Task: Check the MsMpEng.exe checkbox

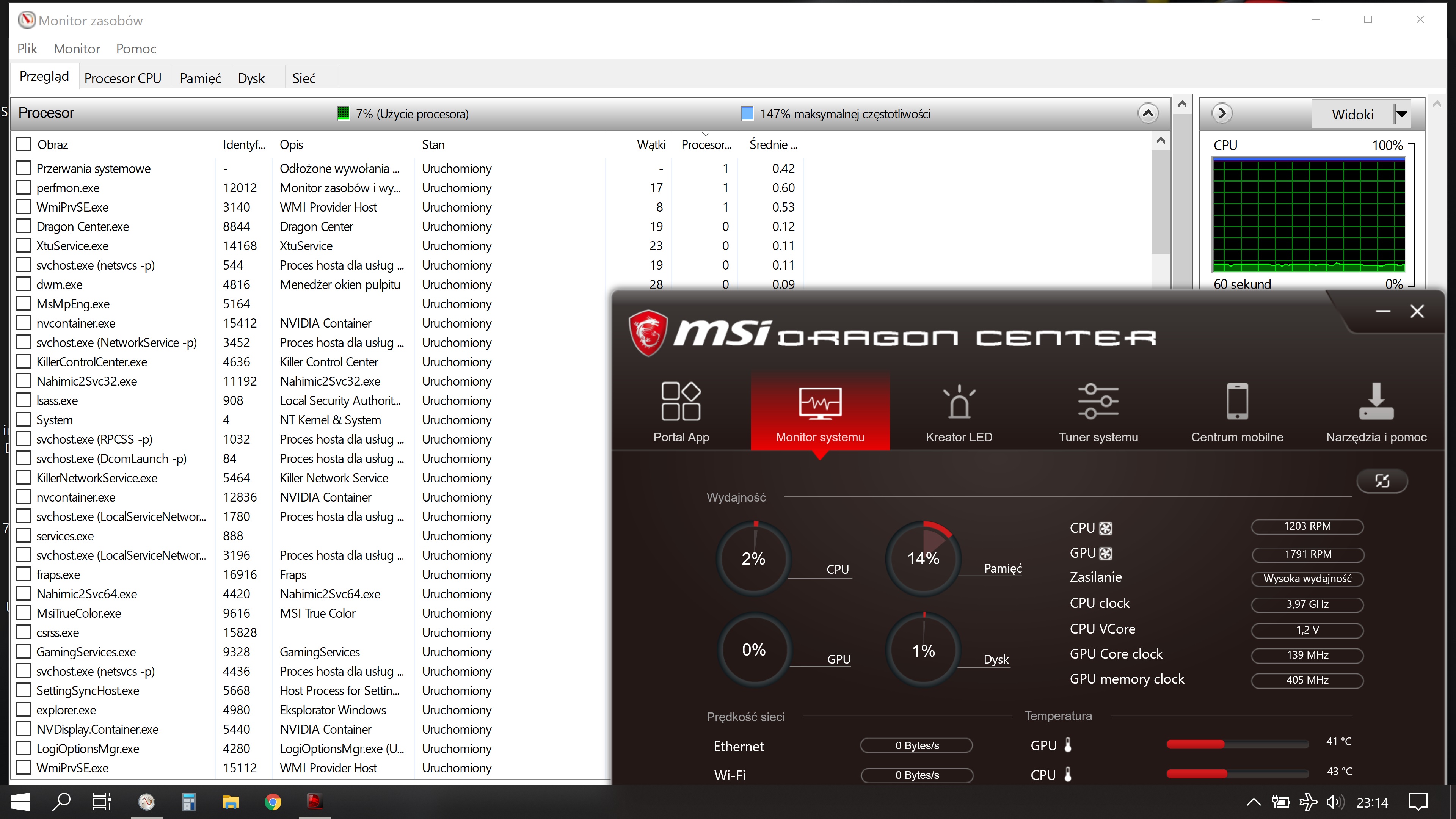Action: coord(23,303)
